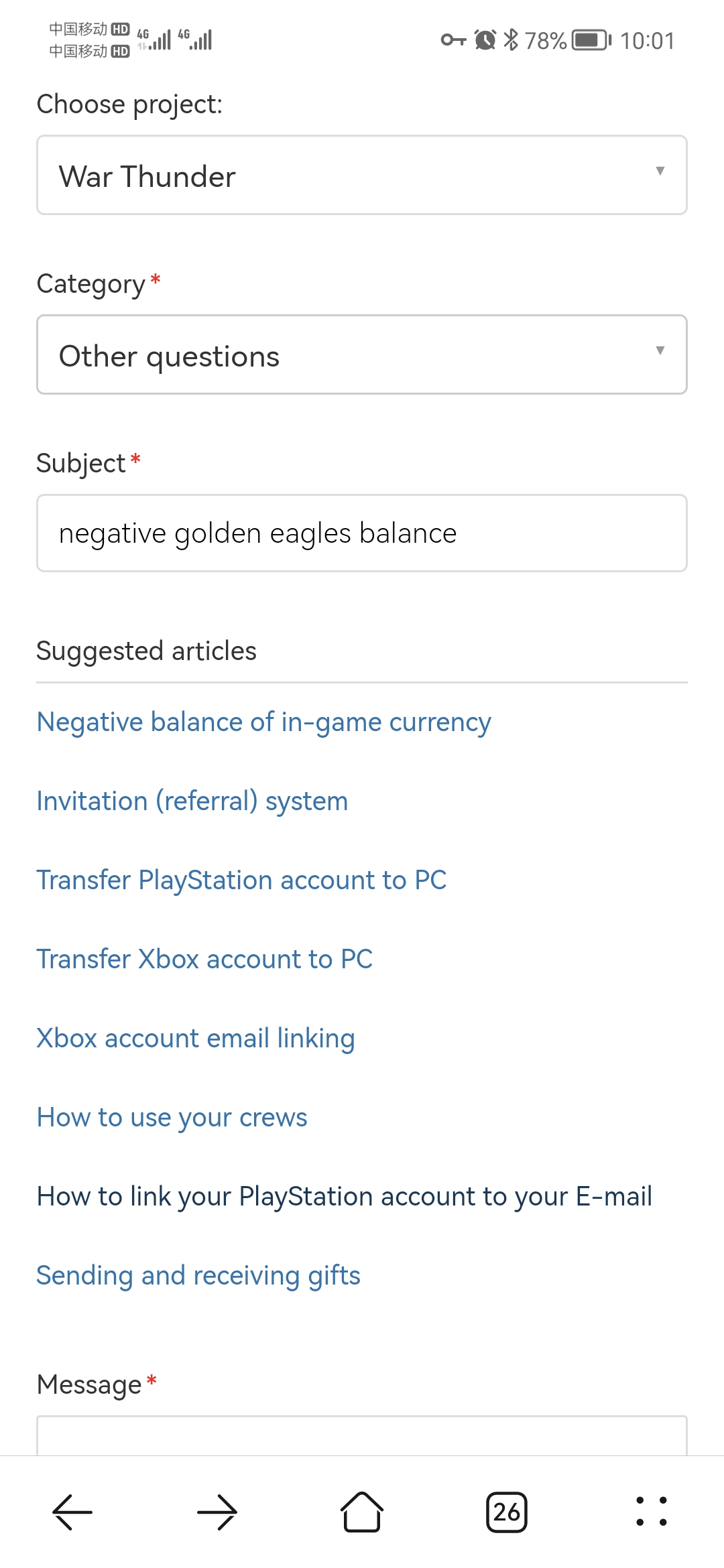Open the browser four-dot menu

(652, 1512)
